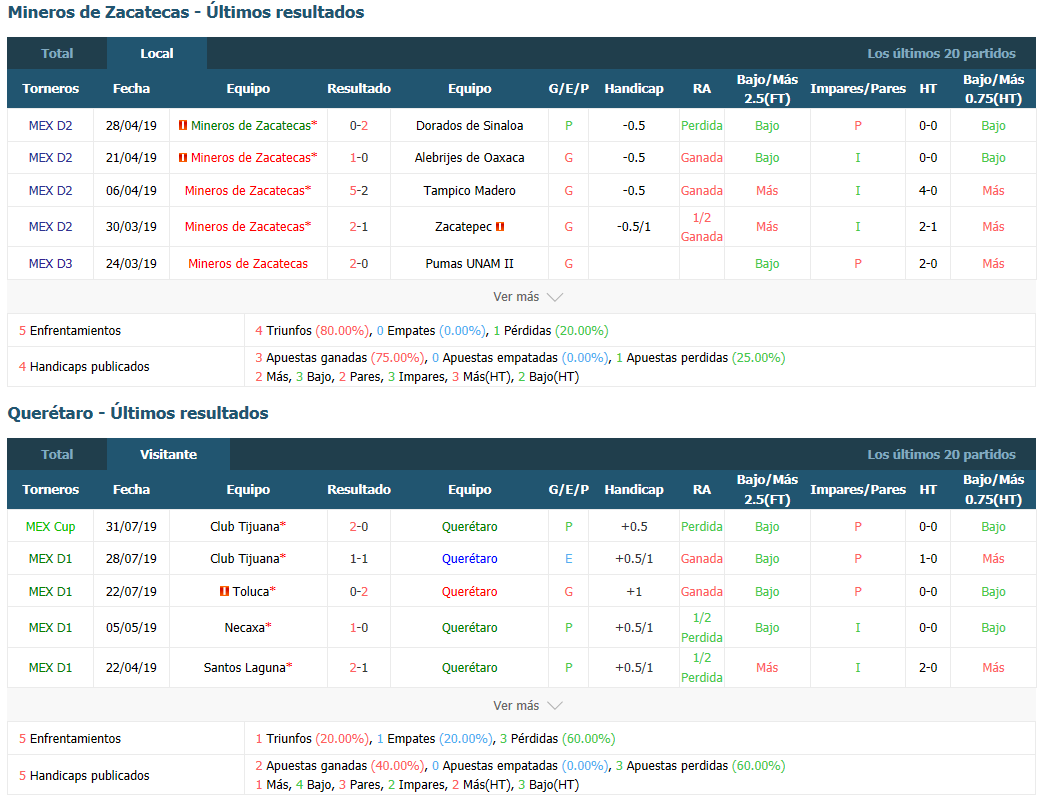Open the MEX Cup tournament link

click(x=50, y=526)
